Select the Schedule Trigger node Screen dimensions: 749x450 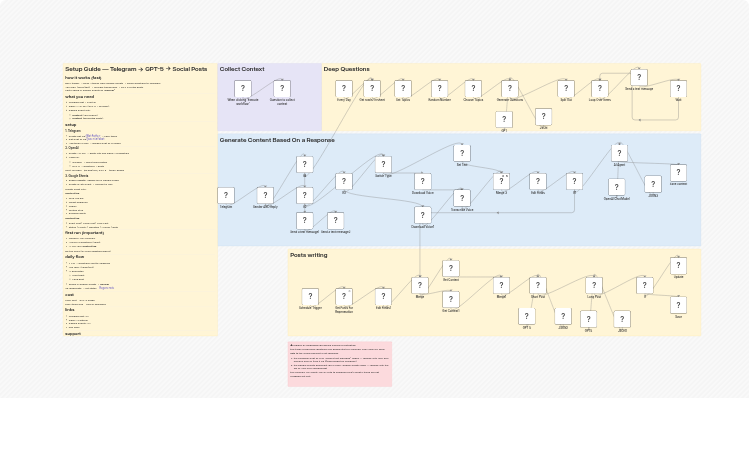pos(310,297)
